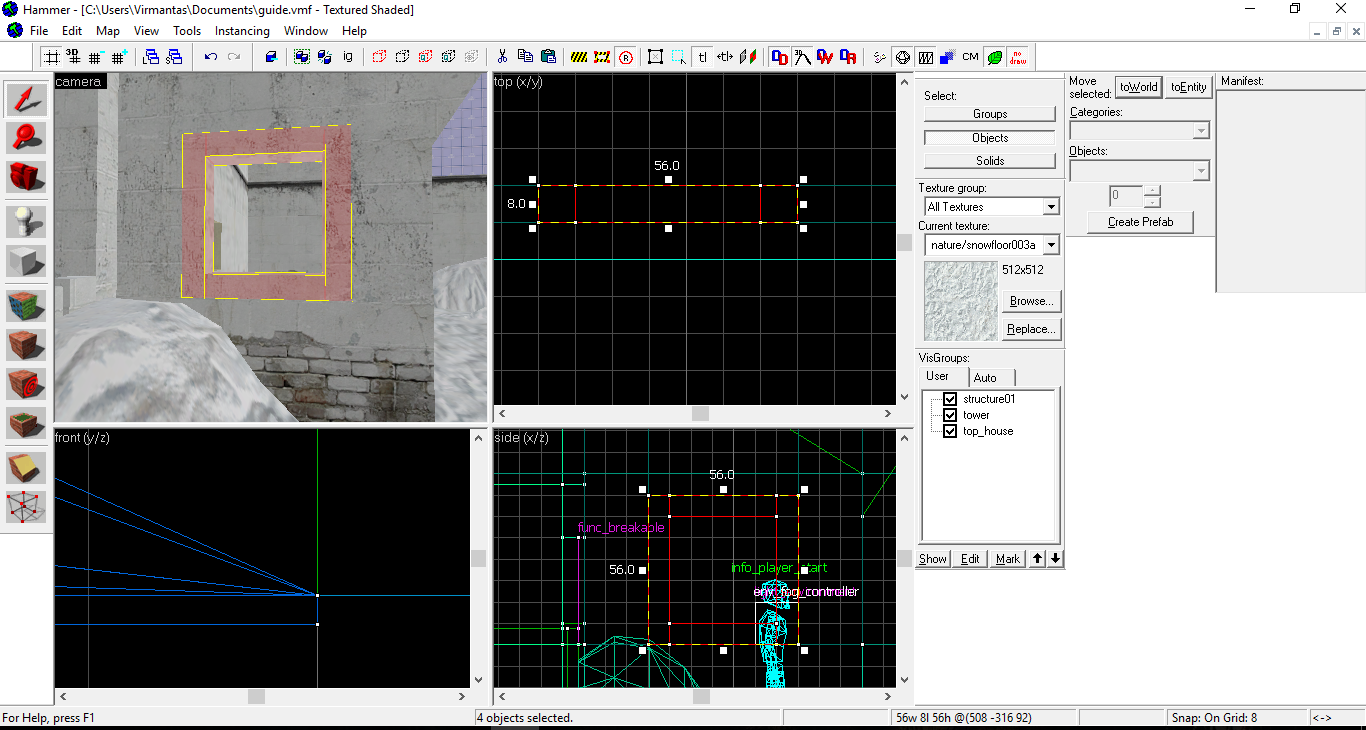Screen dimensions: 1366x730
Task: Click the Copy icon in toolbar
Action: pyautogui.click(x=525, y=57)
